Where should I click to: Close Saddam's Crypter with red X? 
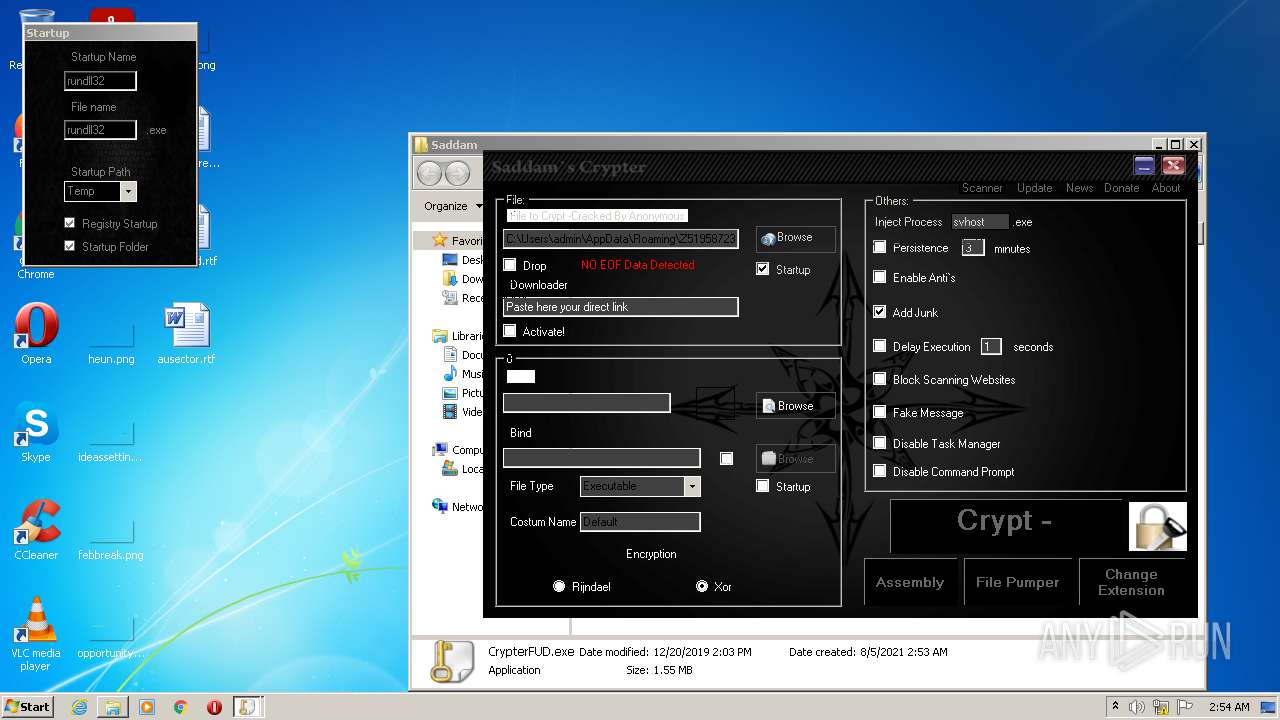point(1174,166)
